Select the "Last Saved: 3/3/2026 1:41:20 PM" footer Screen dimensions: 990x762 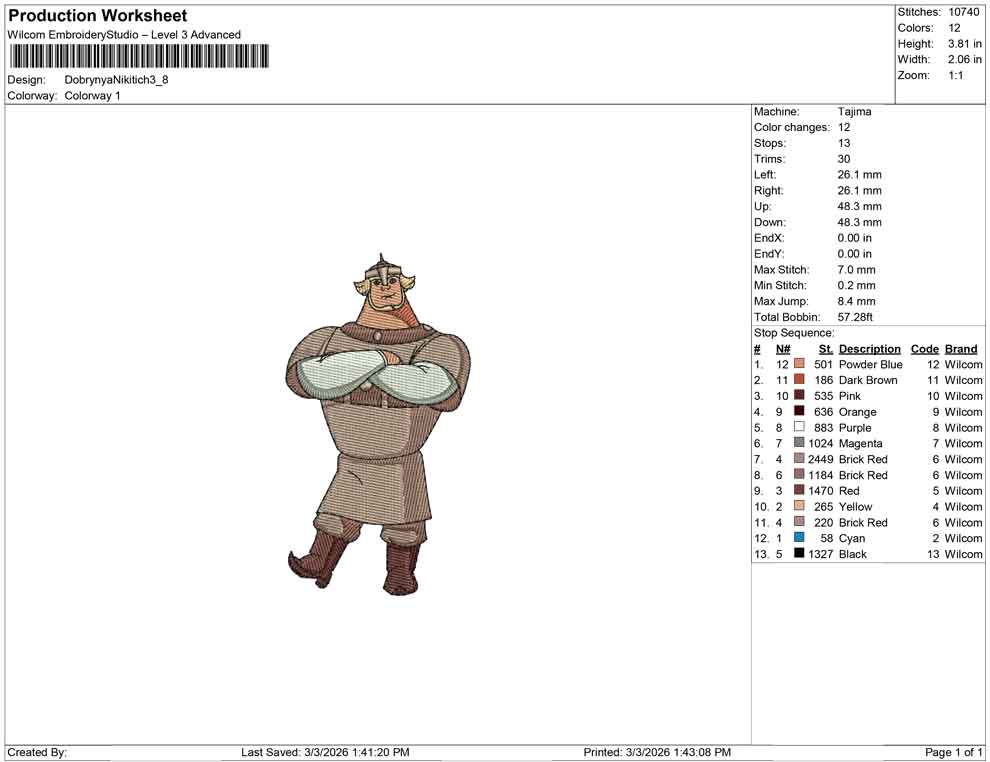325,752
